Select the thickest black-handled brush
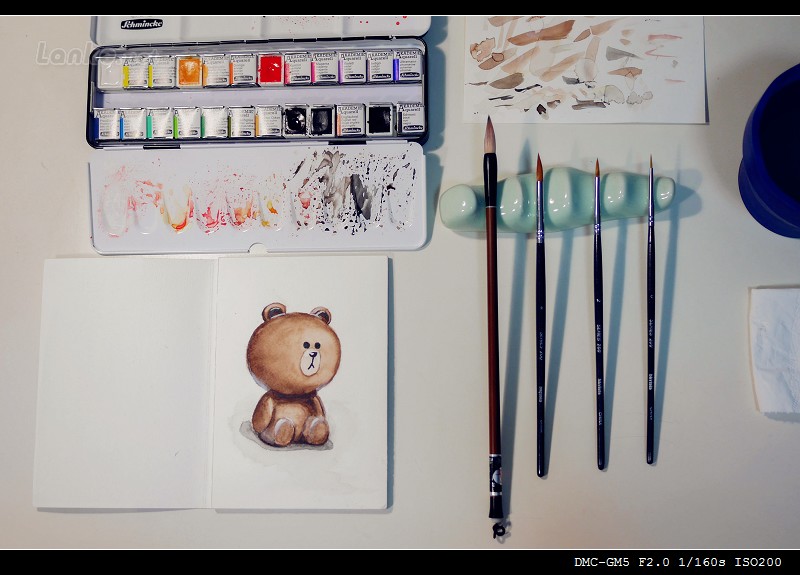The height and width of the screenshot is (575, 800). pos(540,315)
